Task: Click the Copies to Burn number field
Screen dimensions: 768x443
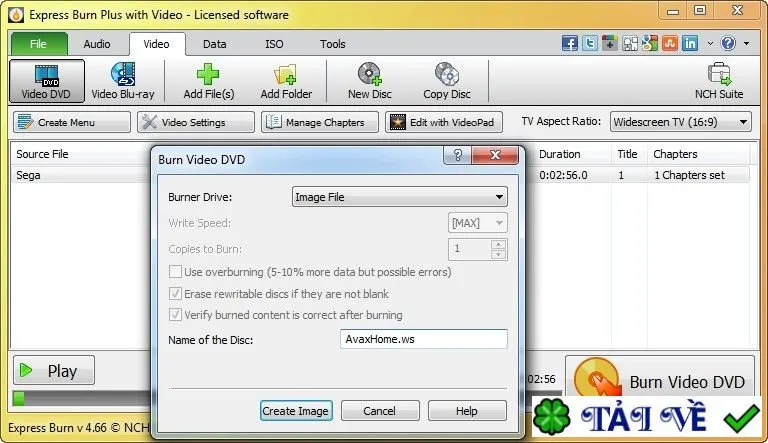Action: 470,249
